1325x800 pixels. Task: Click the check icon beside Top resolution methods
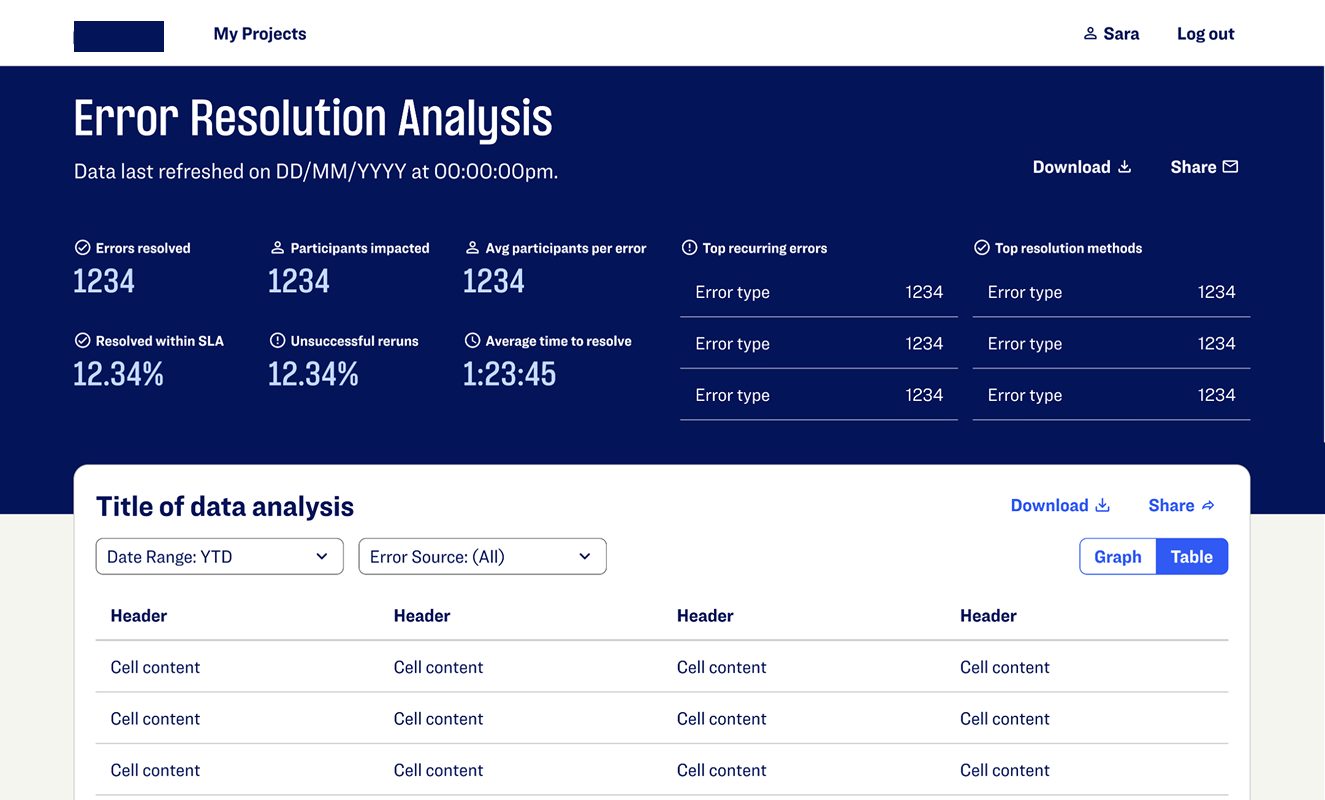pos(982,248)
